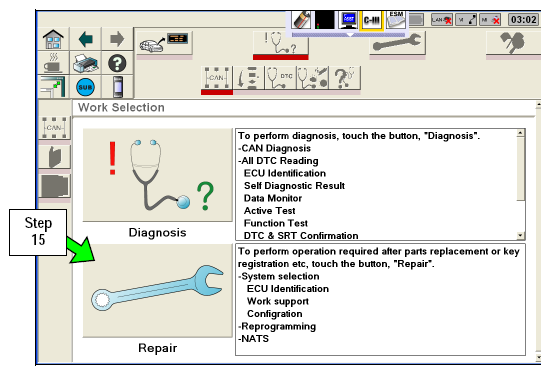
Task: Select the C-III application icon
Action: coord(372,20)
